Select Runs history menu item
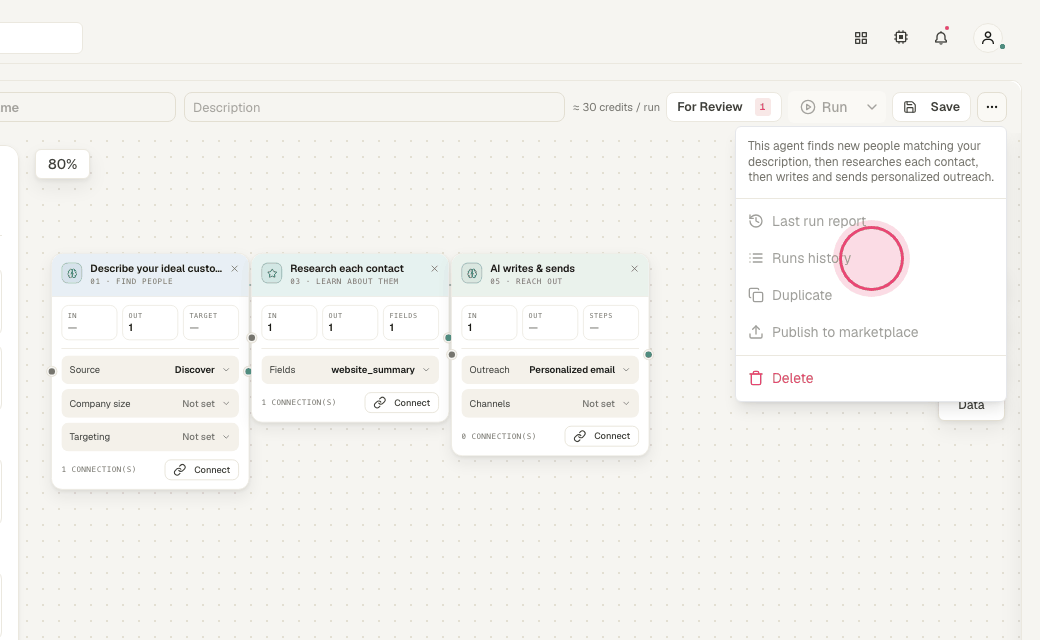Screen dimensions: 1040x640 click(x=871, y=258)
